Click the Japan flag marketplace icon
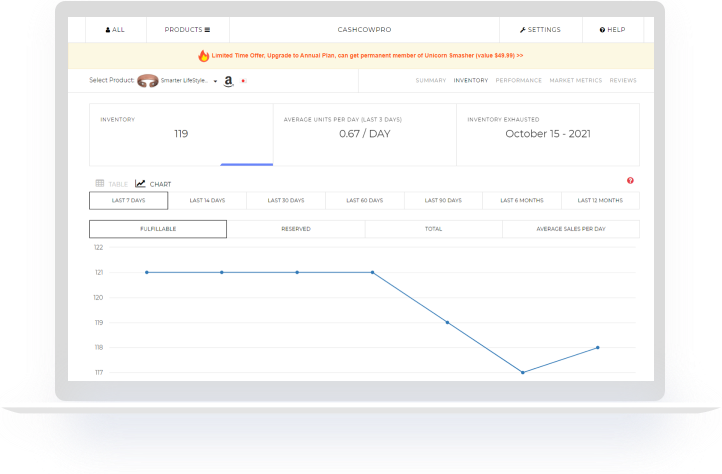The height and width of the screenshot is (474, 722). pos(244,81)
